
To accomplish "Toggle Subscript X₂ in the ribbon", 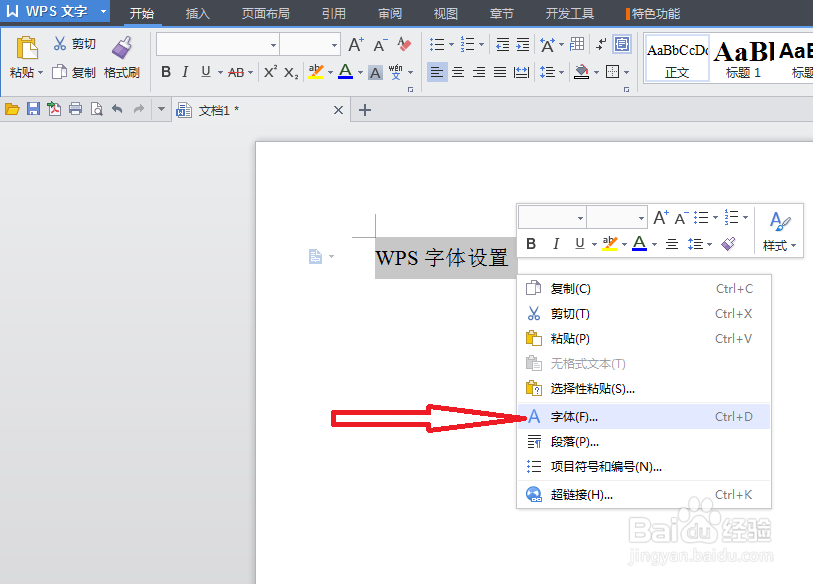I will click(x=291, y=72).
